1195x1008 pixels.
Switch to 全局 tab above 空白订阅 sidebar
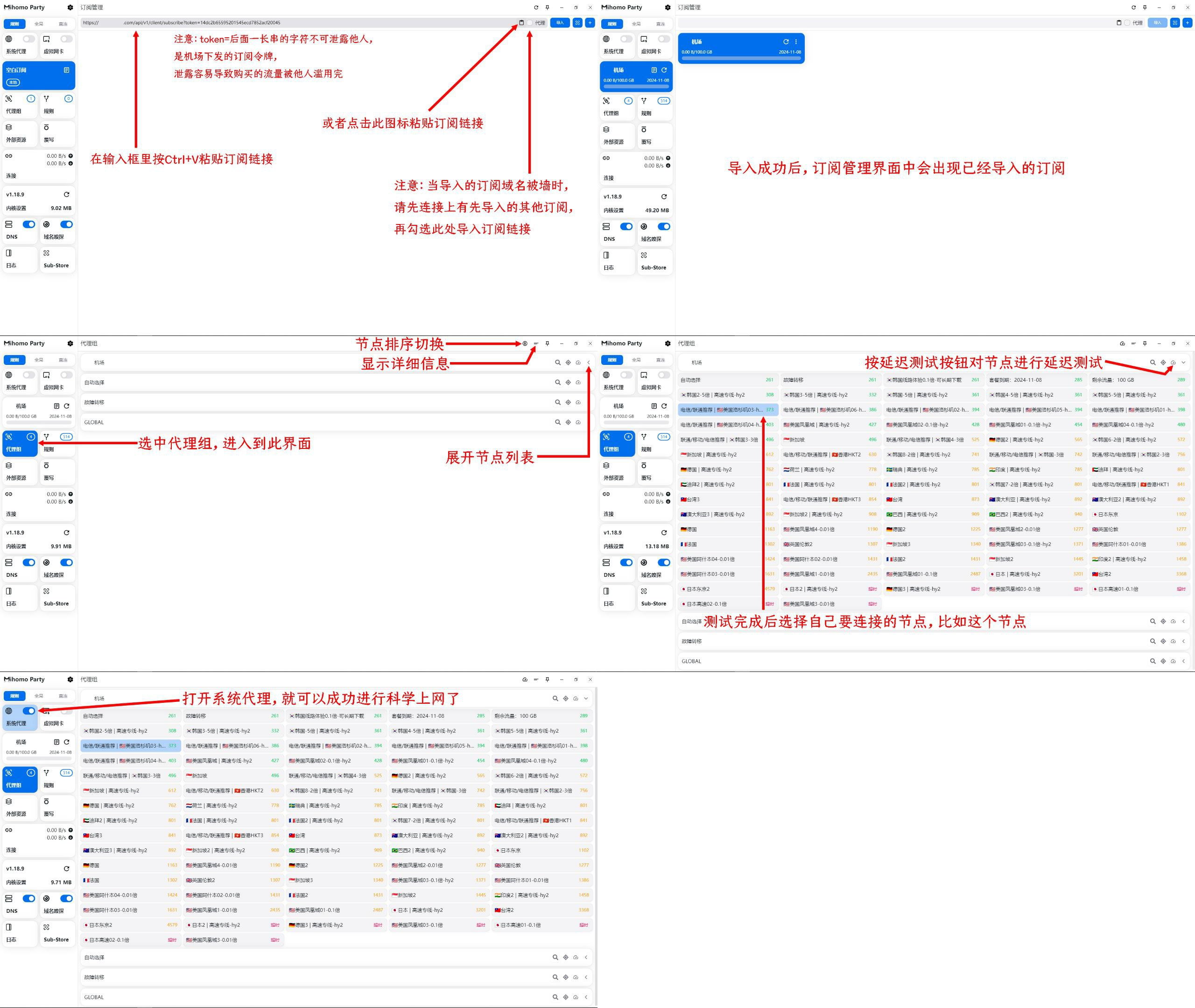(39, 24)
